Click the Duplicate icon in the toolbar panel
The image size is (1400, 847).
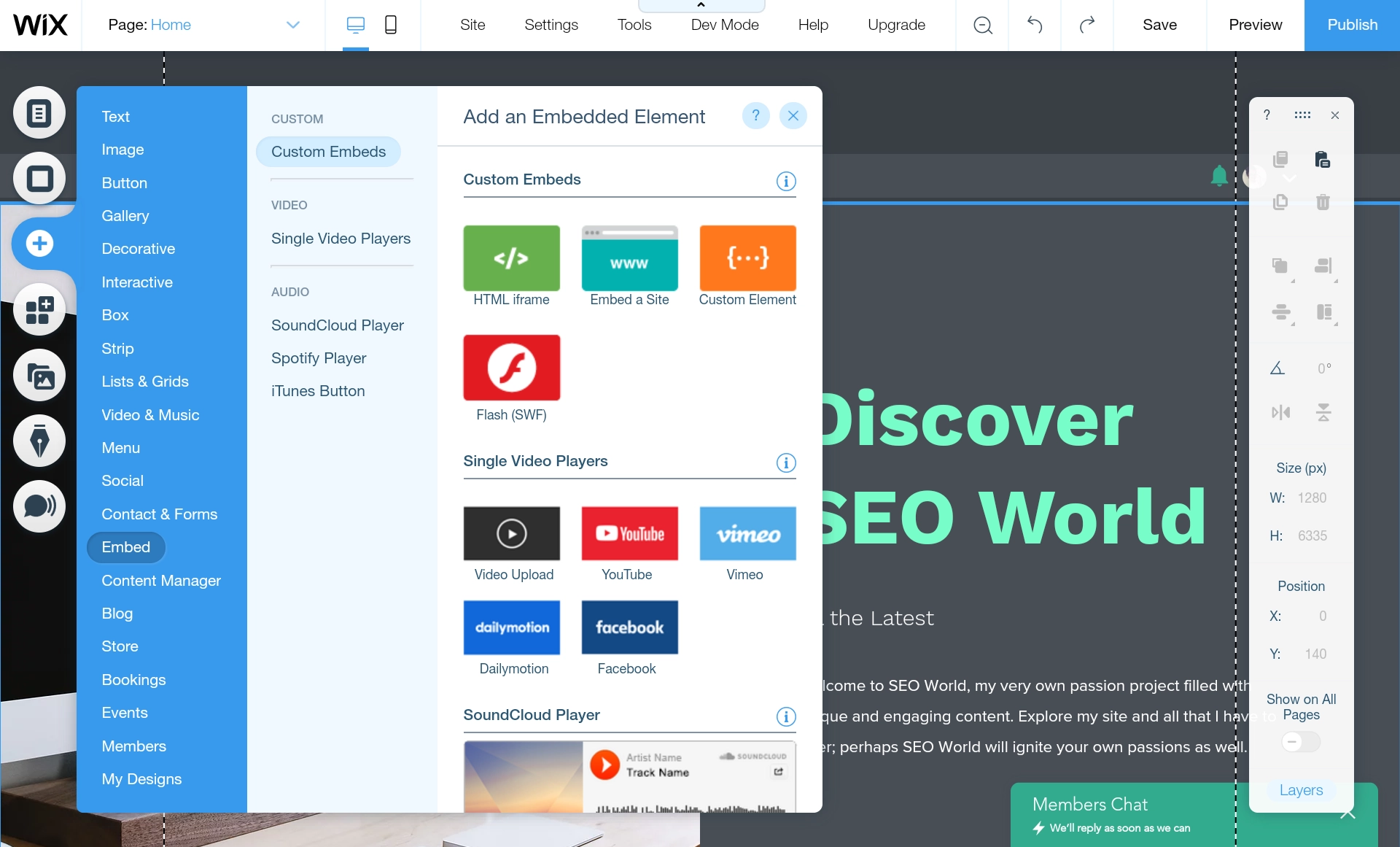click(1280, 202)
